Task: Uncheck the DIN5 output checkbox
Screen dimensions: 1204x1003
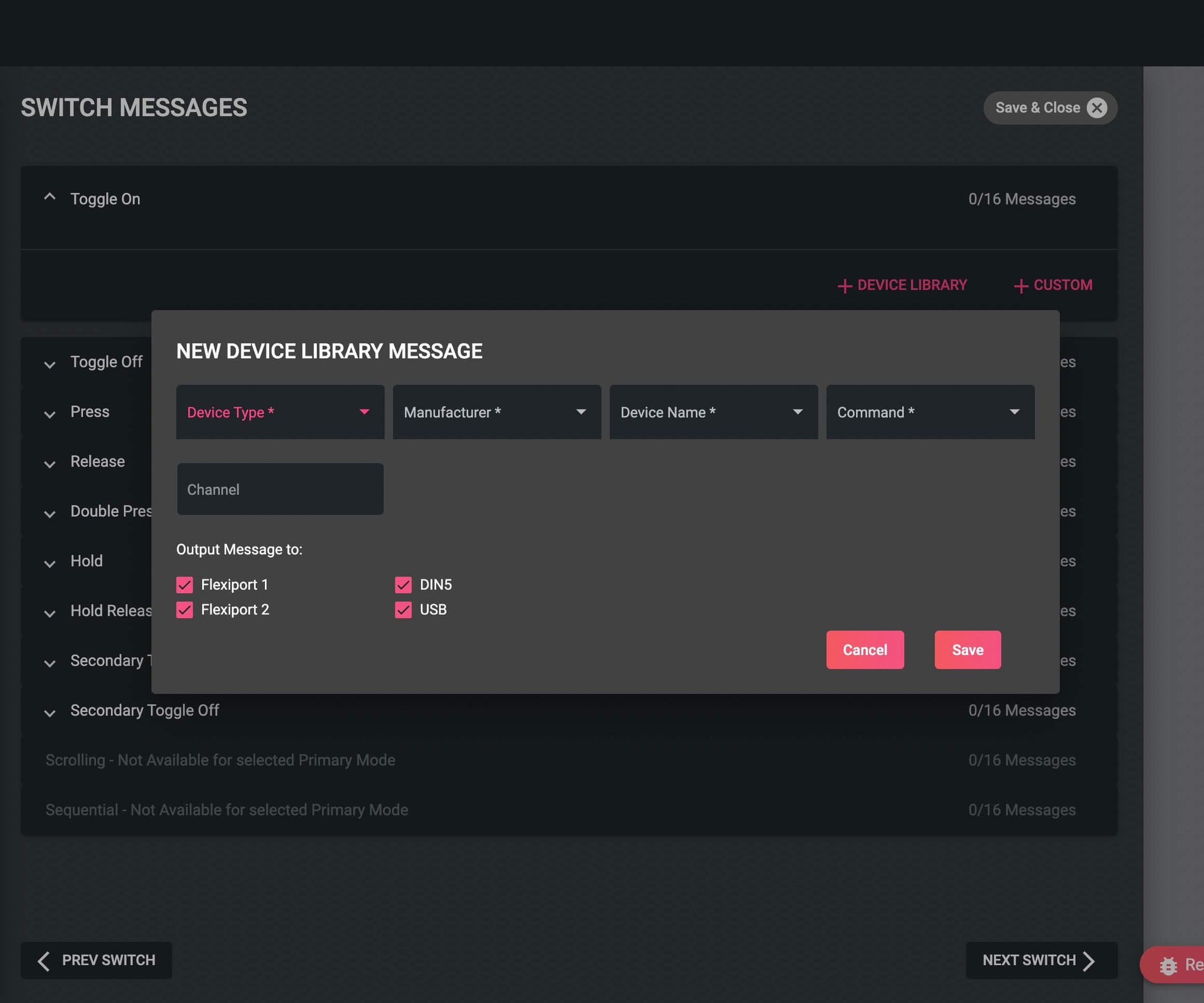Action: coord(403,585)
